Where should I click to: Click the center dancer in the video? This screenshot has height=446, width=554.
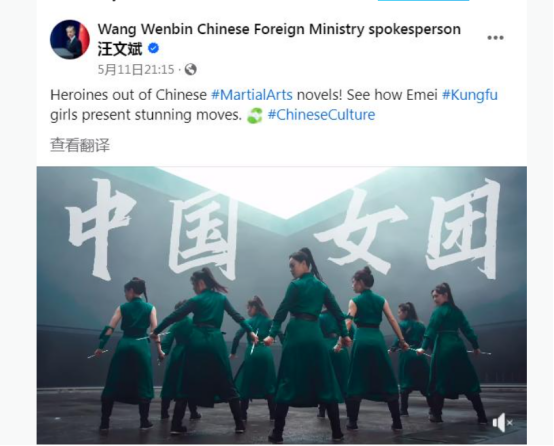click(x=307, y=345)
